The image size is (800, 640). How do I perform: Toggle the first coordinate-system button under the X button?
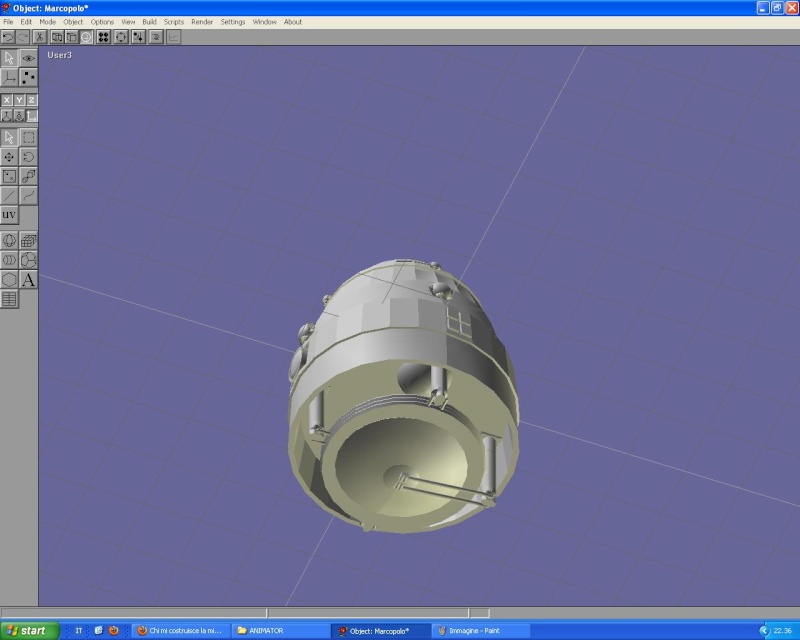pos(7,116)
